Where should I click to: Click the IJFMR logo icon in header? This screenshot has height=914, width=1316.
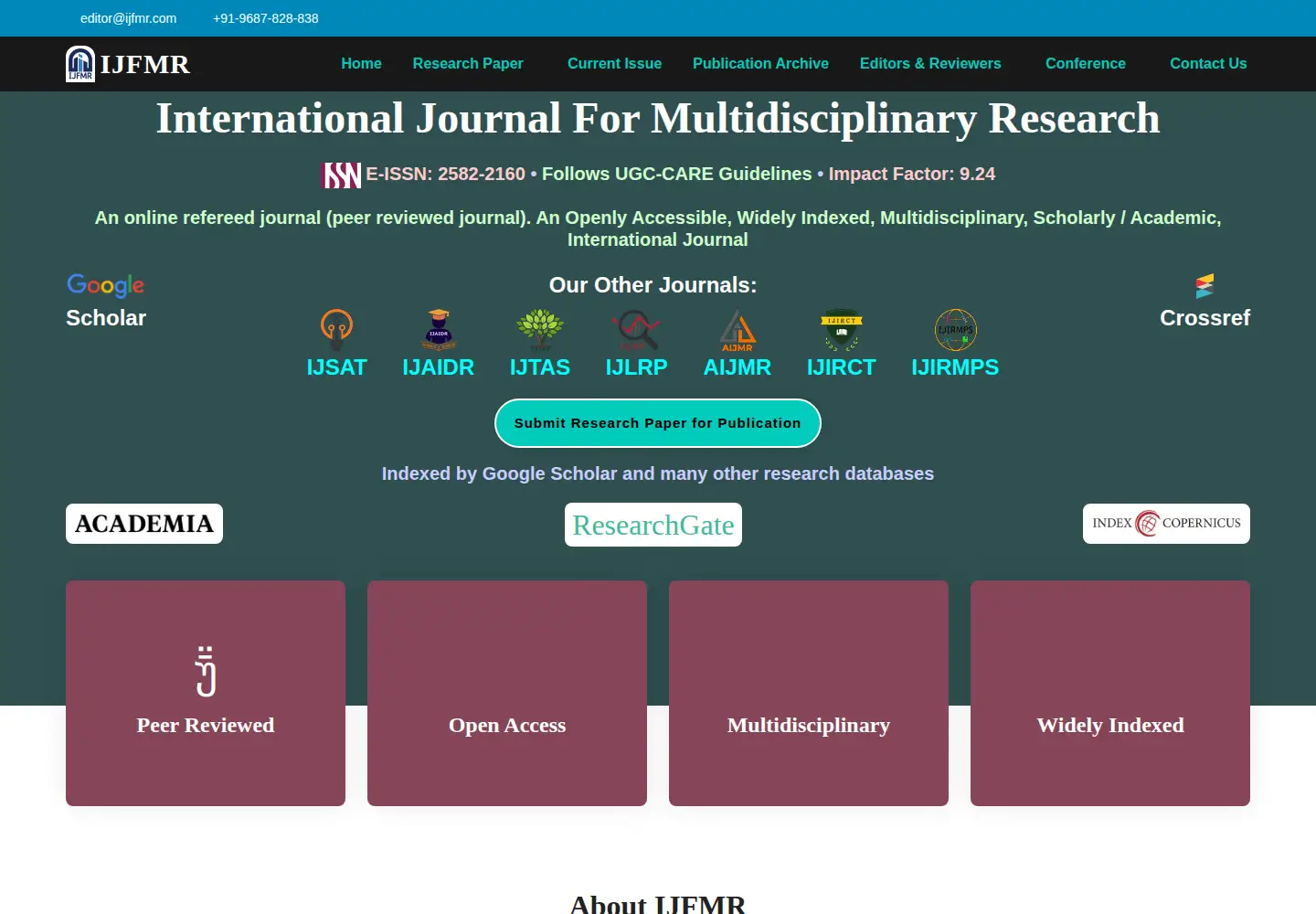coord(80,64)
